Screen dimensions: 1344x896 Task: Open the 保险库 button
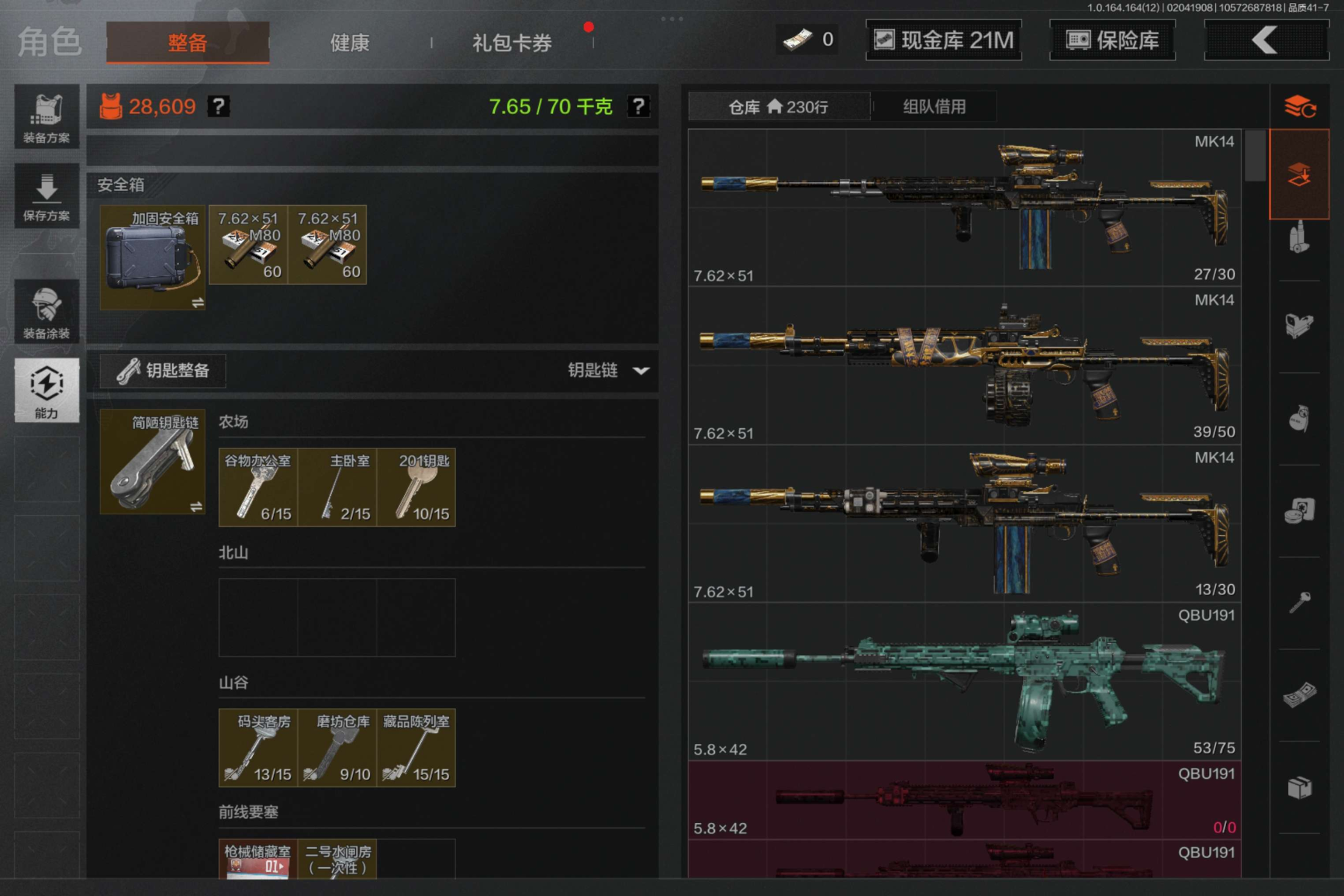(1112, 40)
